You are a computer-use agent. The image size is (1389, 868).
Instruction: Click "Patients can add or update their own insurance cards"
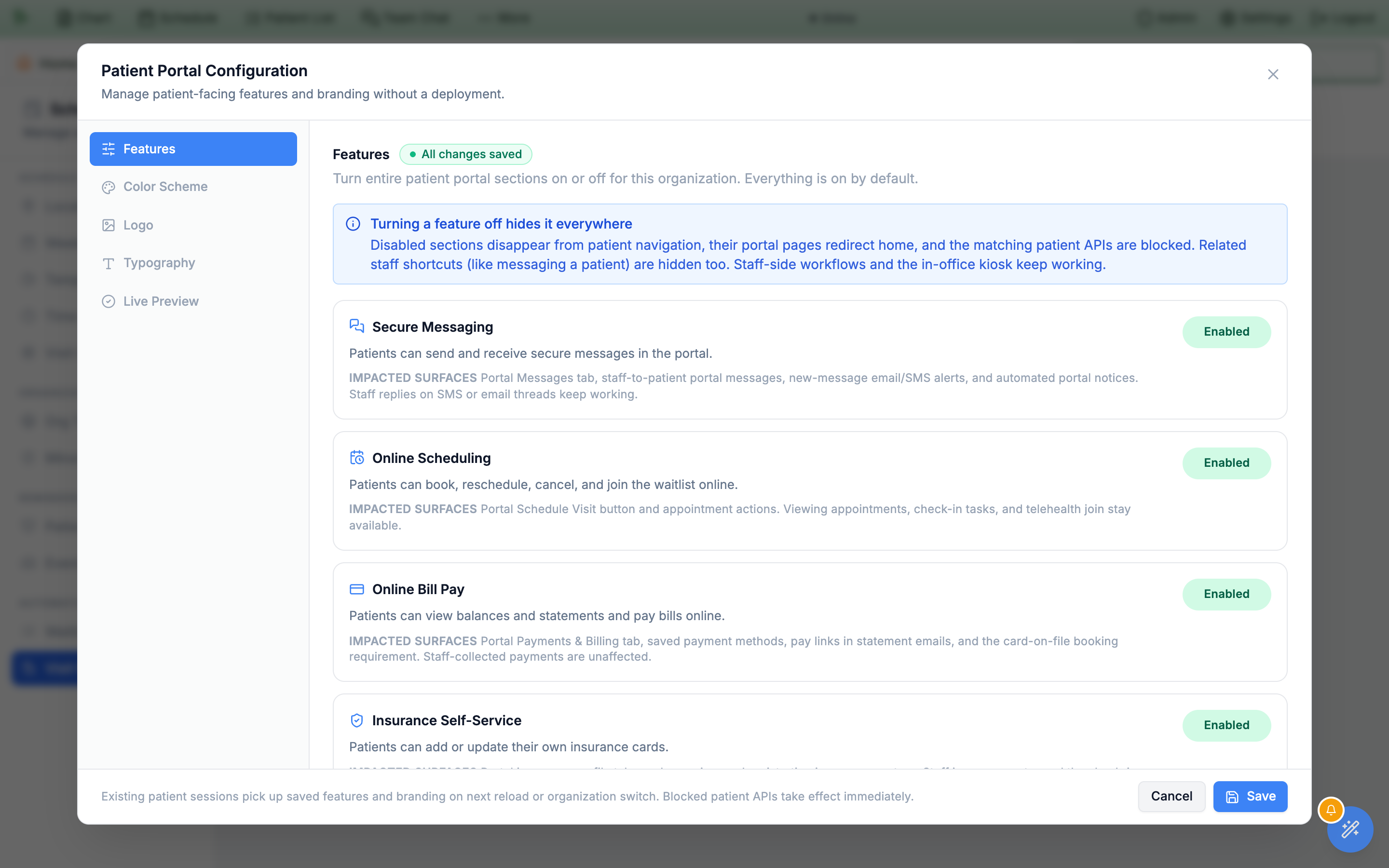508,747
